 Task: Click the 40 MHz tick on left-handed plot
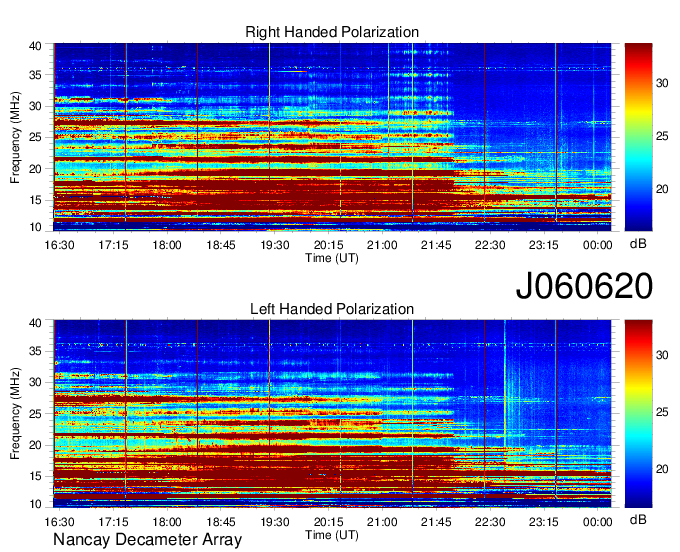pos(35,323)
